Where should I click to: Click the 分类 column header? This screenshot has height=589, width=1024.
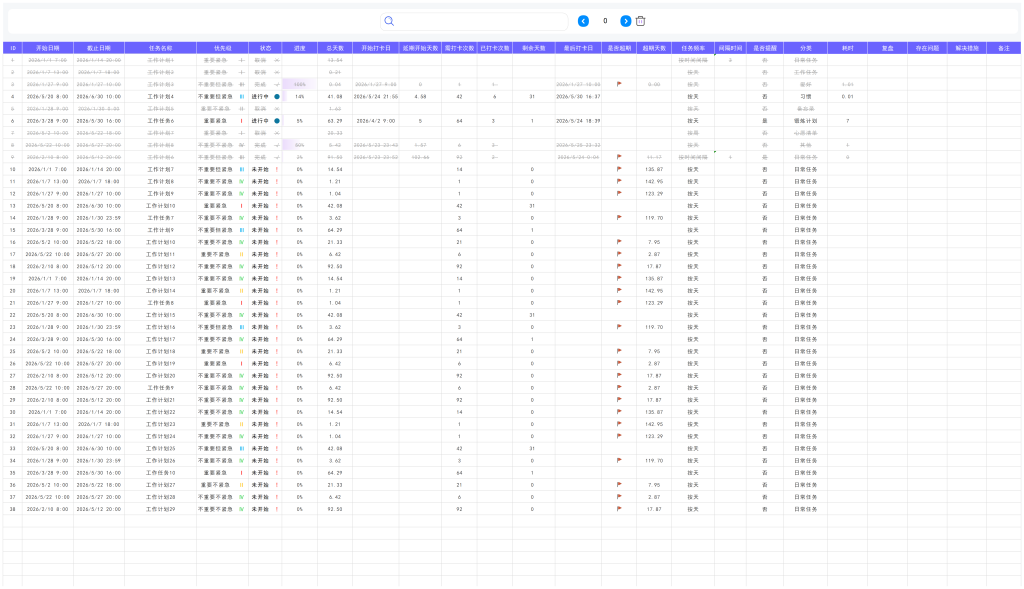(806, 48)
